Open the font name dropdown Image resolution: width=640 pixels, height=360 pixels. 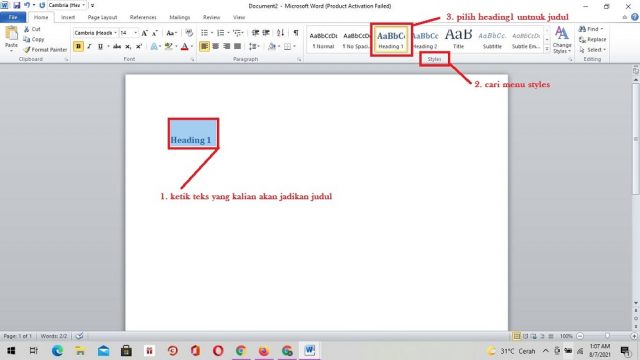116,33
